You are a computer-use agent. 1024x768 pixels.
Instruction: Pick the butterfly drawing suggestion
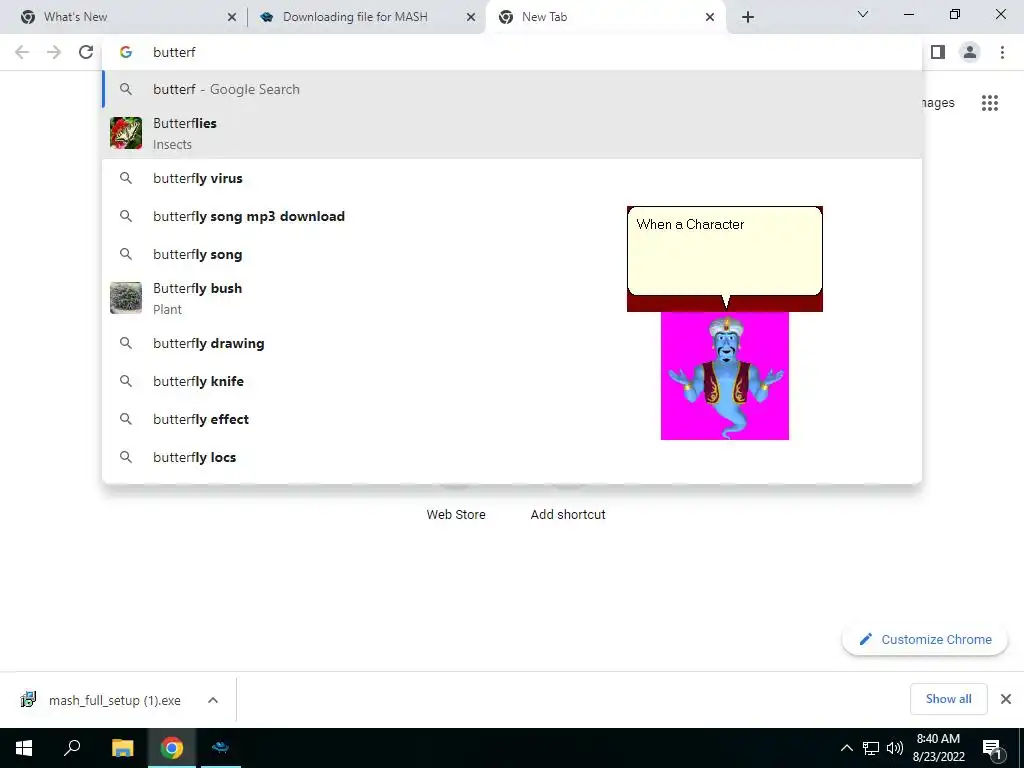(x=513, y=344)
